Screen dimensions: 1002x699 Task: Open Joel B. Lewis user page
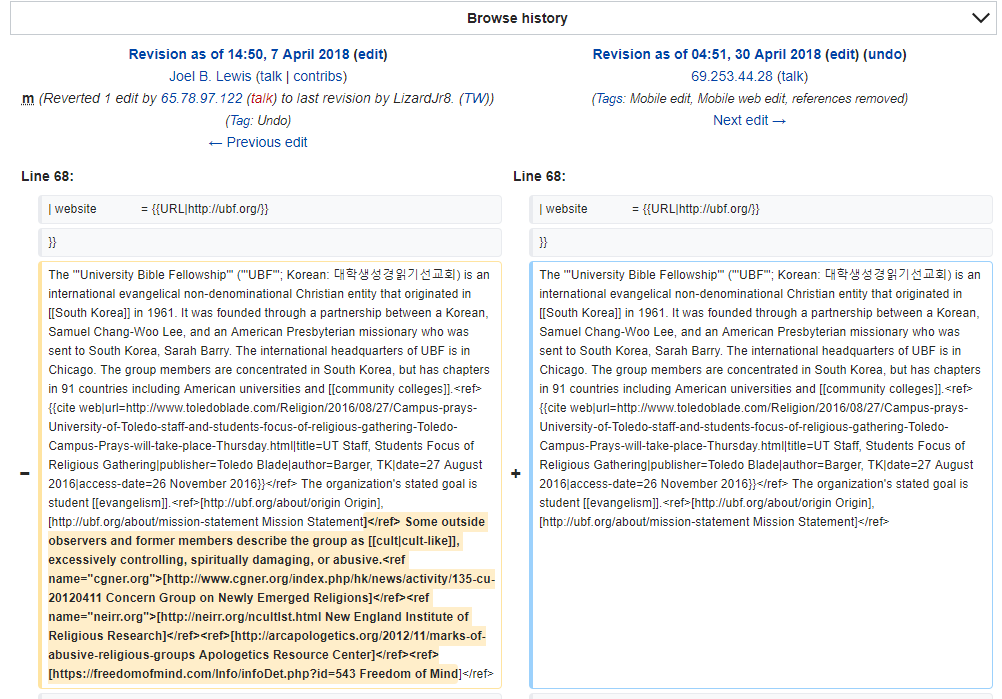(x=210, y=76)
